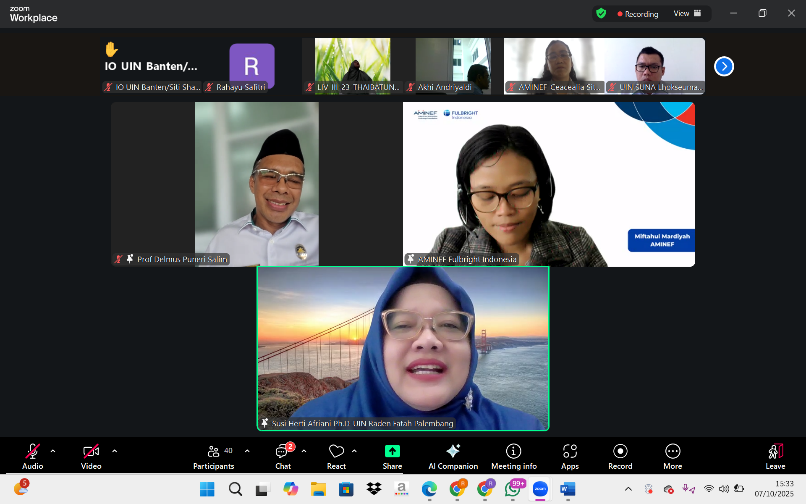
Task: Expand the chat options chevron
Action: tap(304, 451)
